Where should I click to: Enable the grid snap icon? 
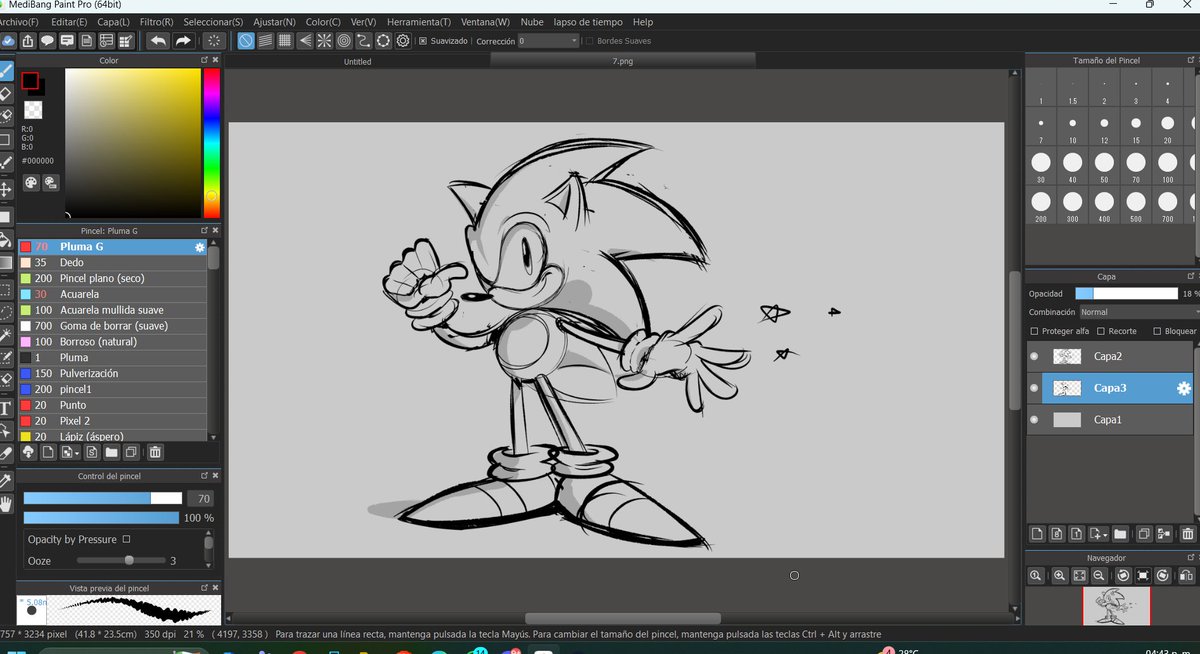285,41
